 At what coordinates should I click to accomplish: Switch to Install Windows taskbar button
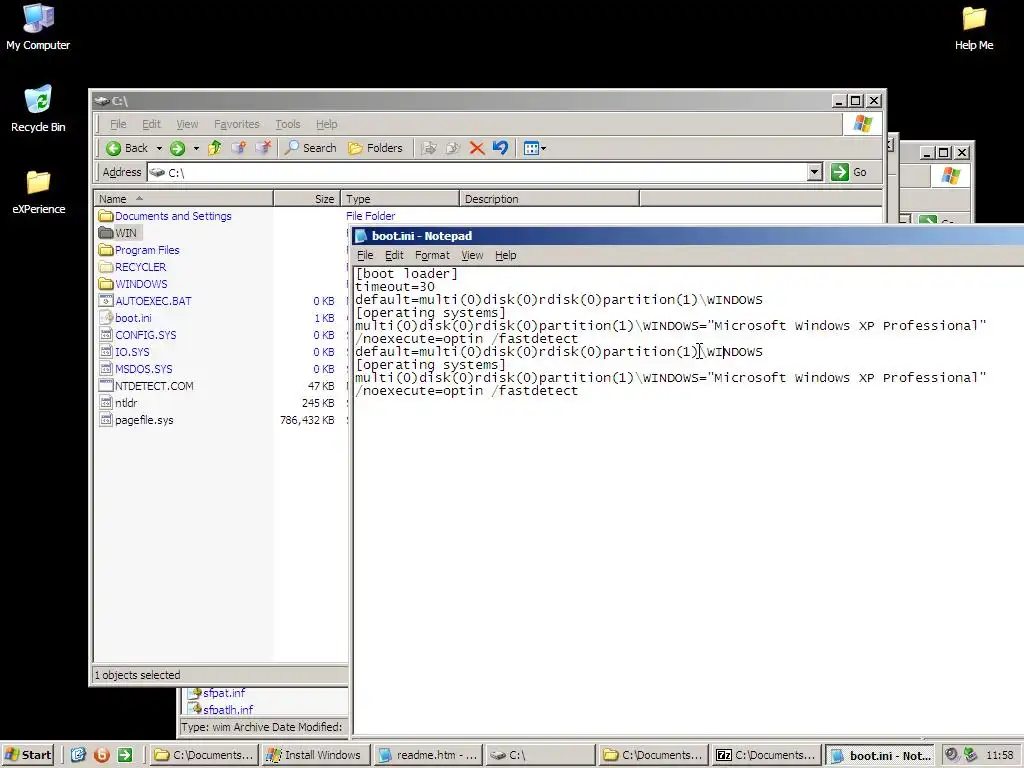(315, 755)
